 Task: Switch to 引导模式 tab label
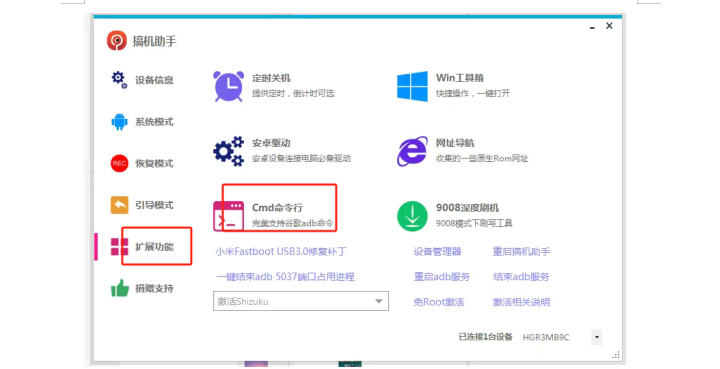coord(154,205)
